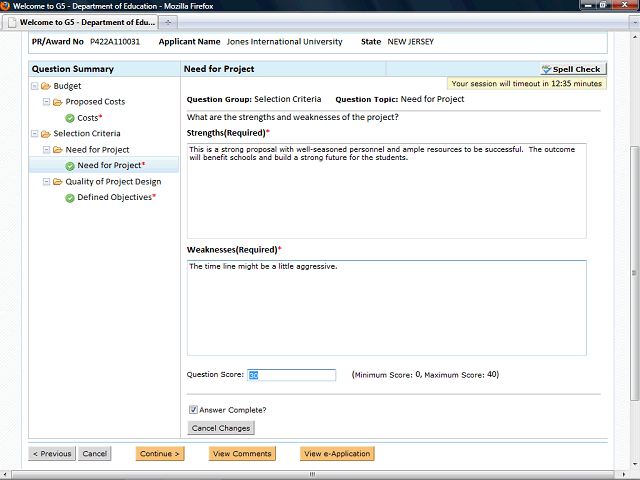Collapse the Budget tree node
The width and height of the screenshot is (640, 480).
click(x=35, y=86)
